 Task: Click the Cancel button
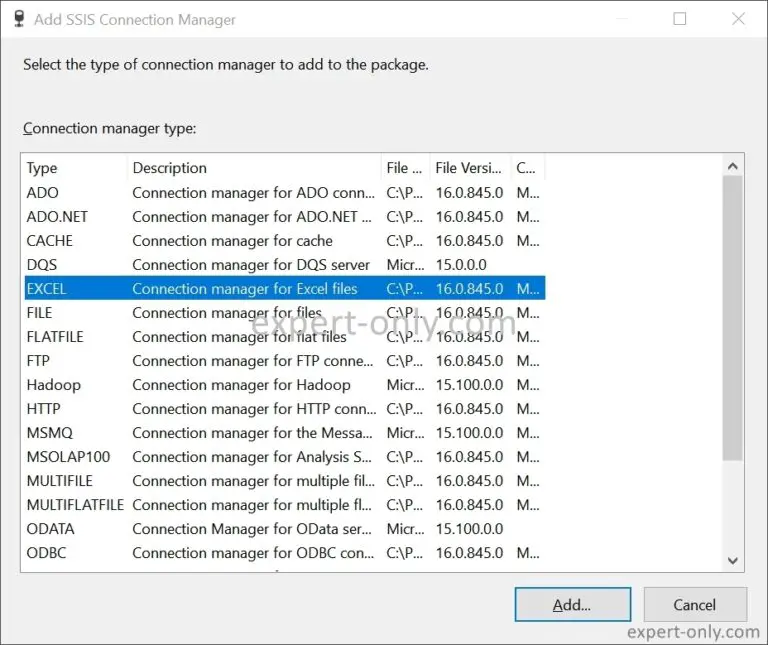pos(695,605)
